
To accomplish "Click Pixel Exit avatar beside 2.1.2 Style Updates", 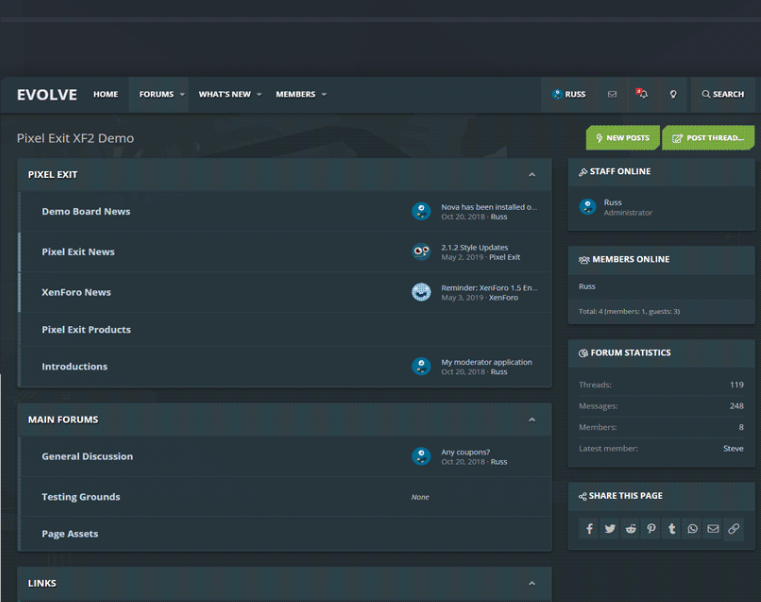I will coord(421,252).
